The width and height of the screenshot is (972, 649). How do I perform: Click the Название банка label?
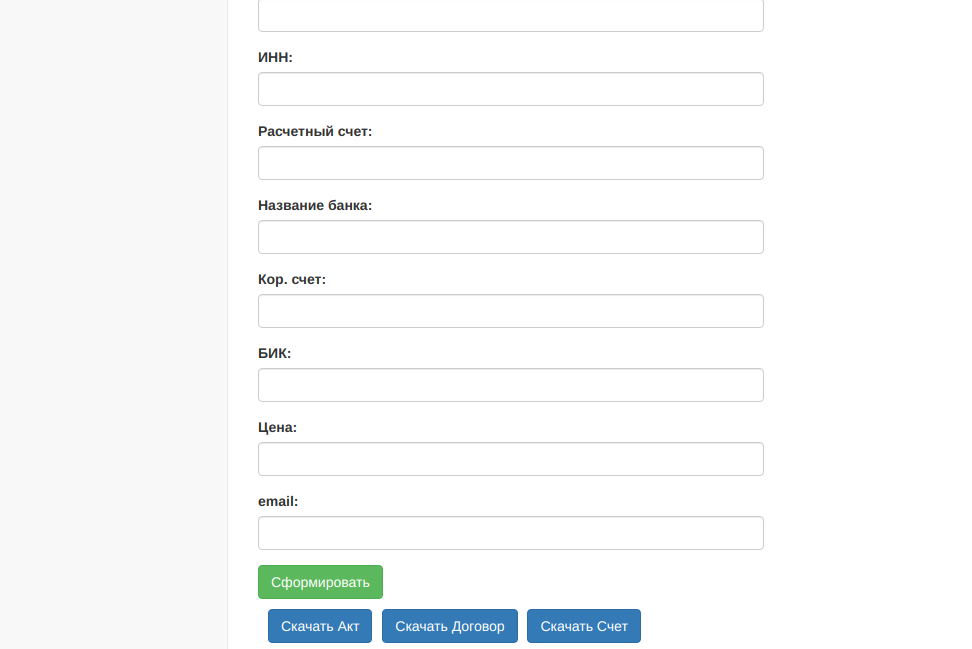[315, 205]
